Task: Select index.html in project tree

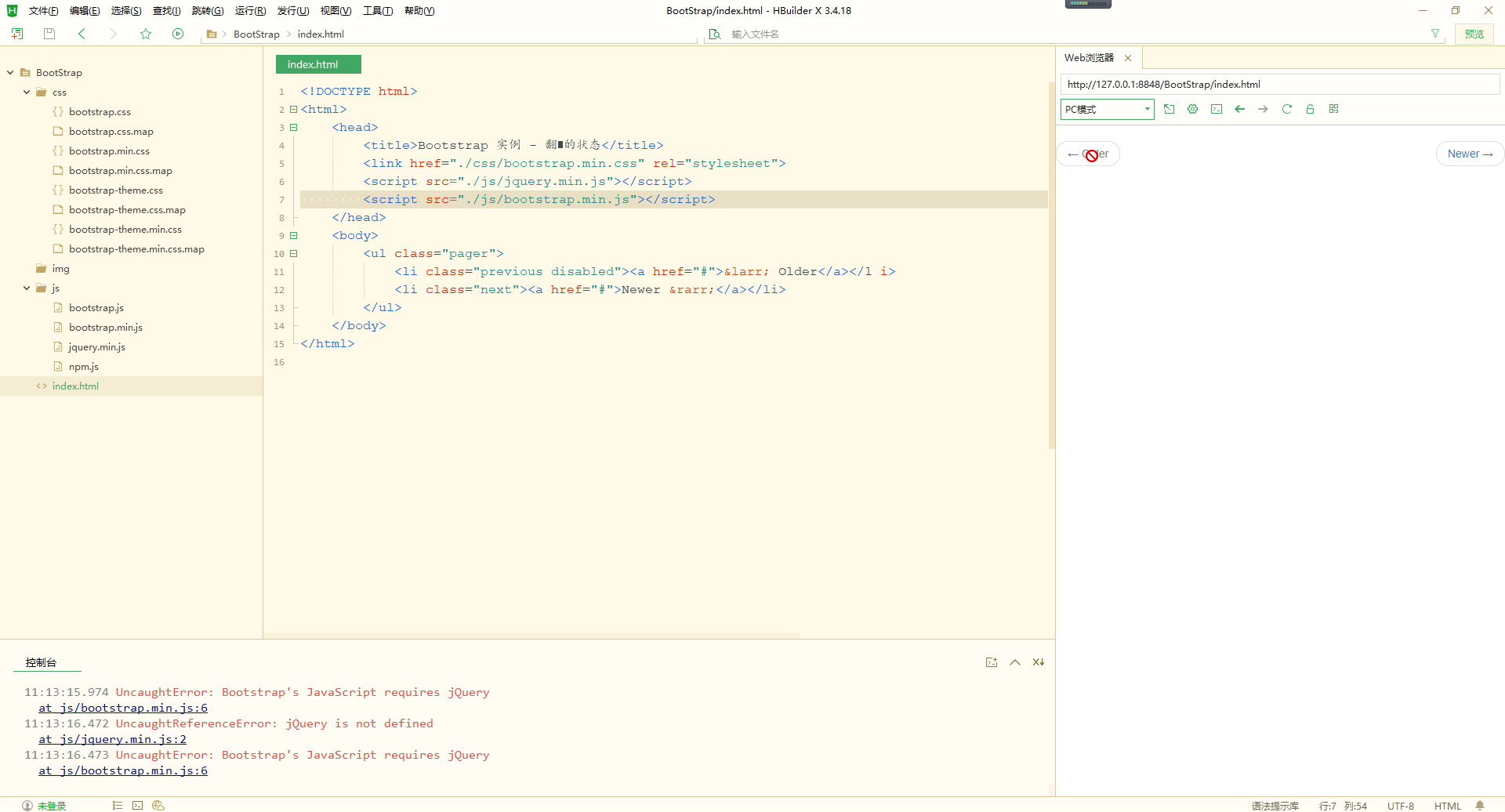Action: coord(75,386)
